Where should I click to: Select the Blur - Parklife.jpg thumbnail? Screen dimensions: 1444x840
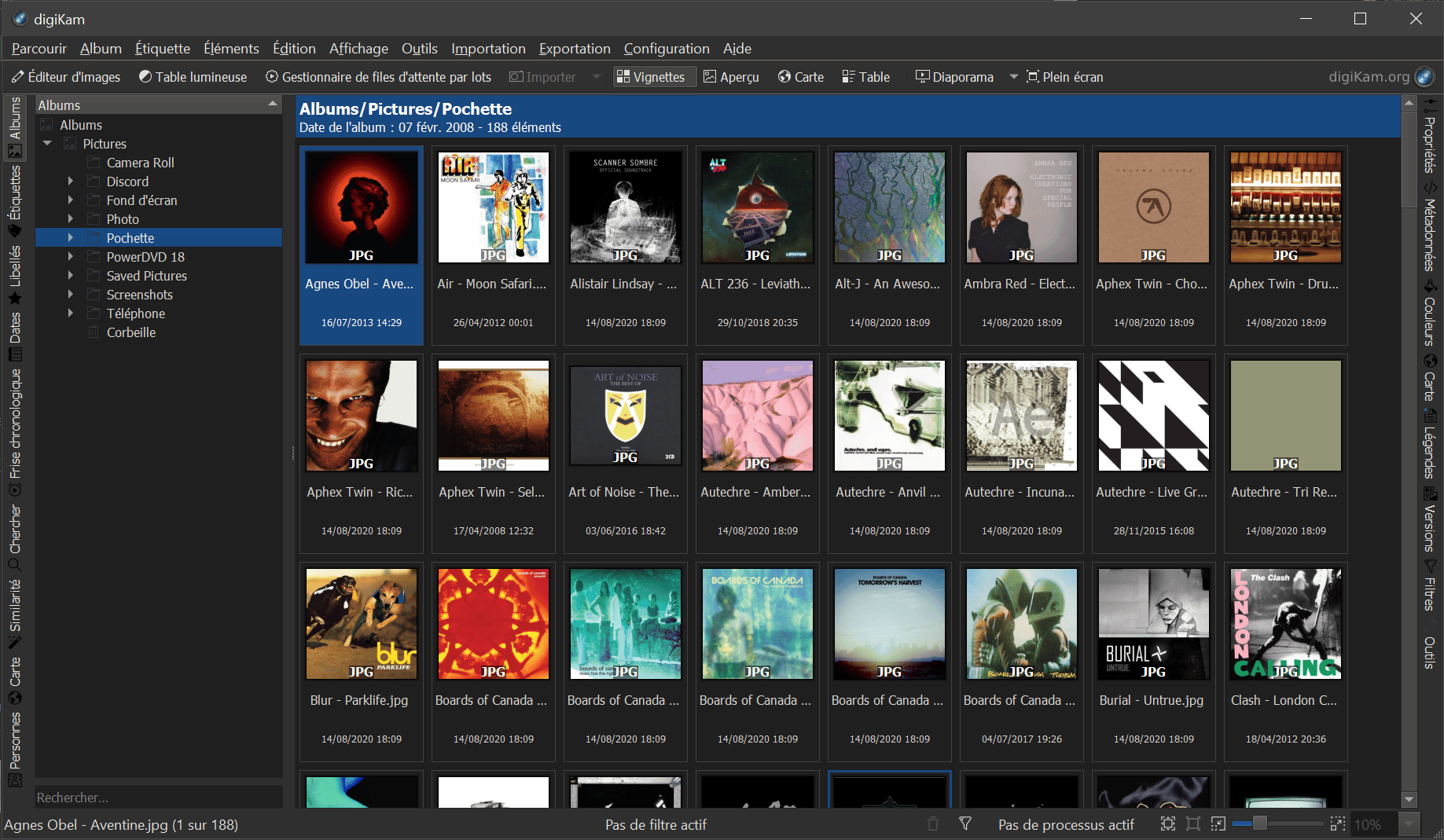[362, 662]
